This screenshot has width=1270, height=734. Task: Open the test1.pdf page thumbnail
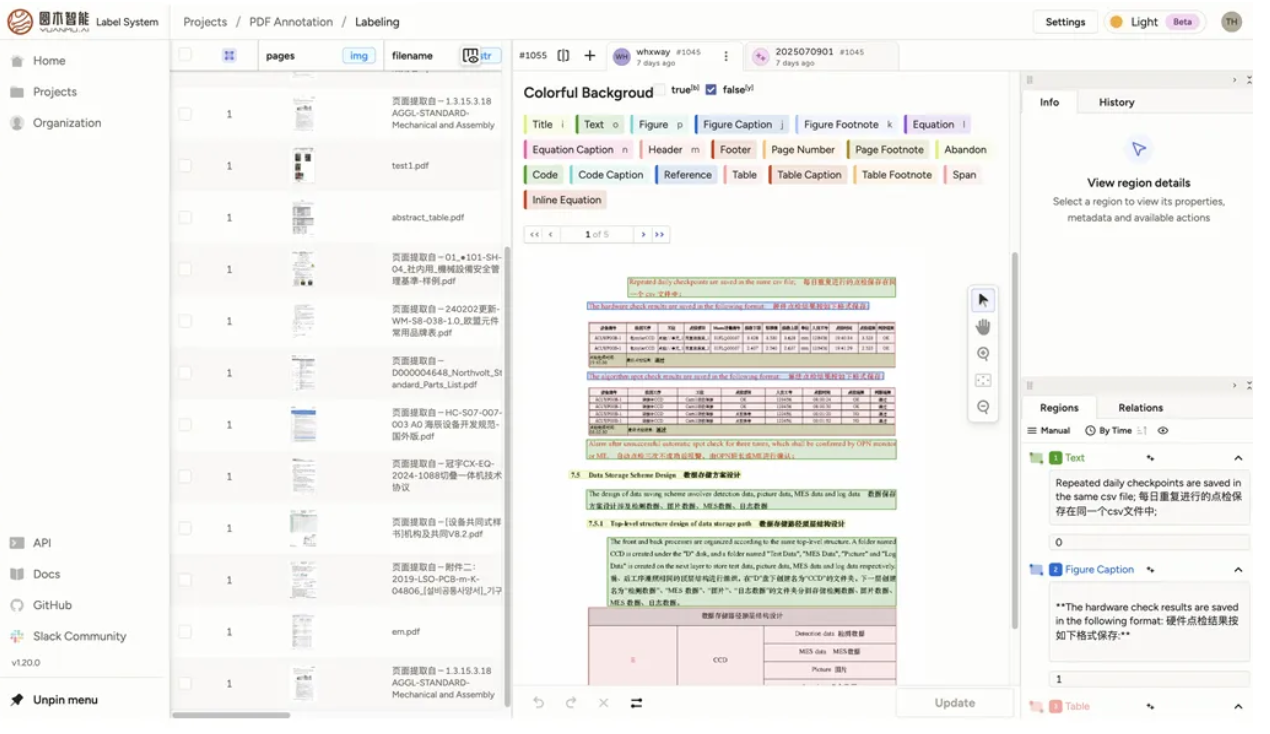(x=303, y=166)
